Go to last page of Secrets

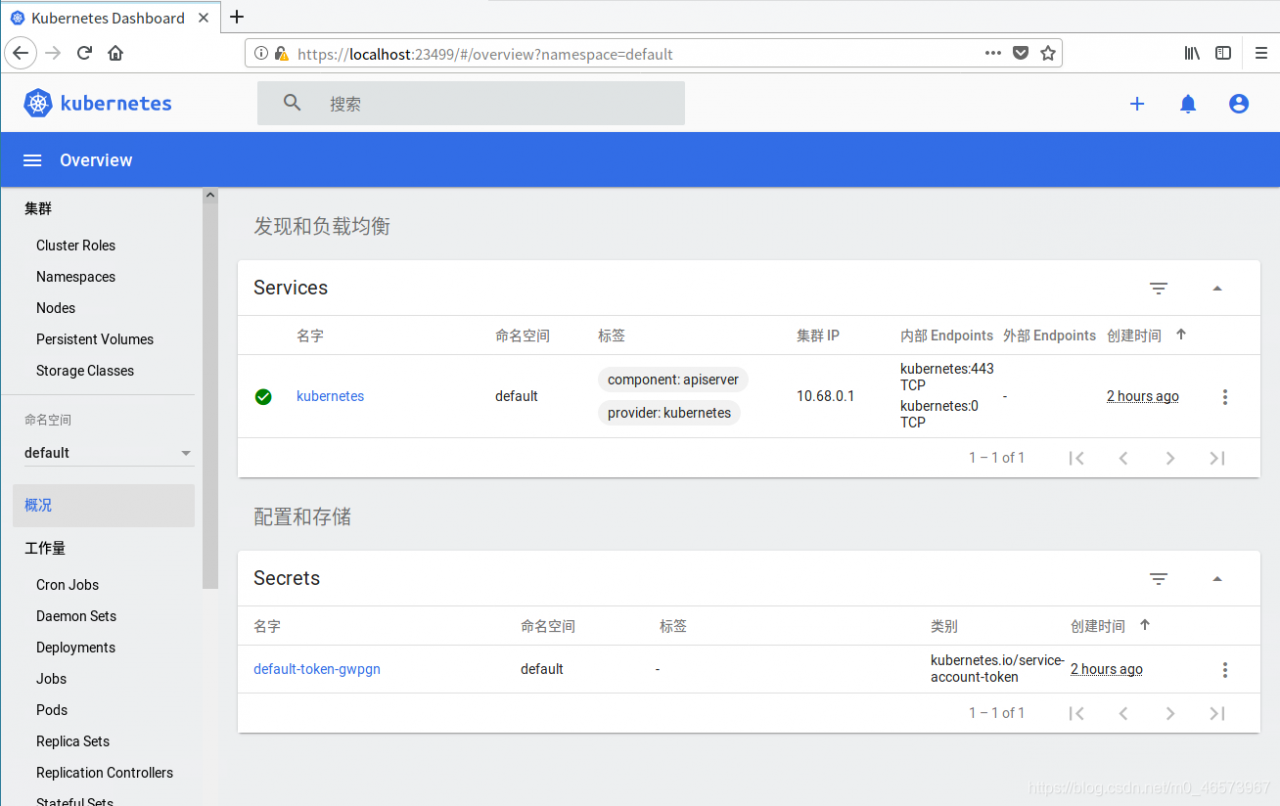[x=1217, y=713]
